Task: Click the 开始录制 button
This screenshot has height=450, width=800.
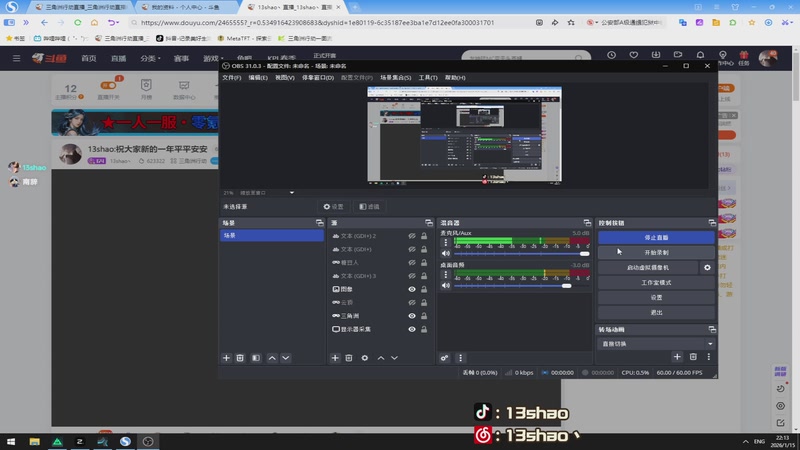Action: point(656,253)
